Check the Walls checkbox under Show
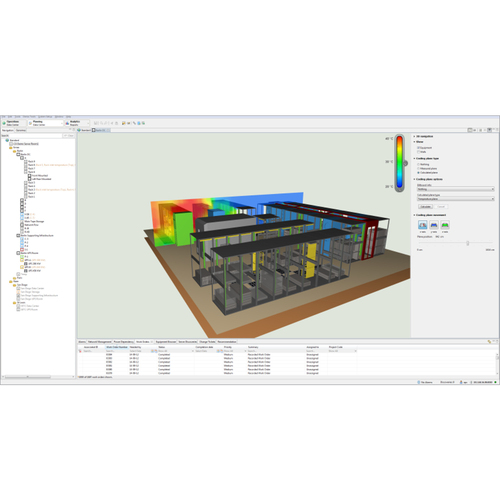The image size is (500, 500). pos(418,152)
